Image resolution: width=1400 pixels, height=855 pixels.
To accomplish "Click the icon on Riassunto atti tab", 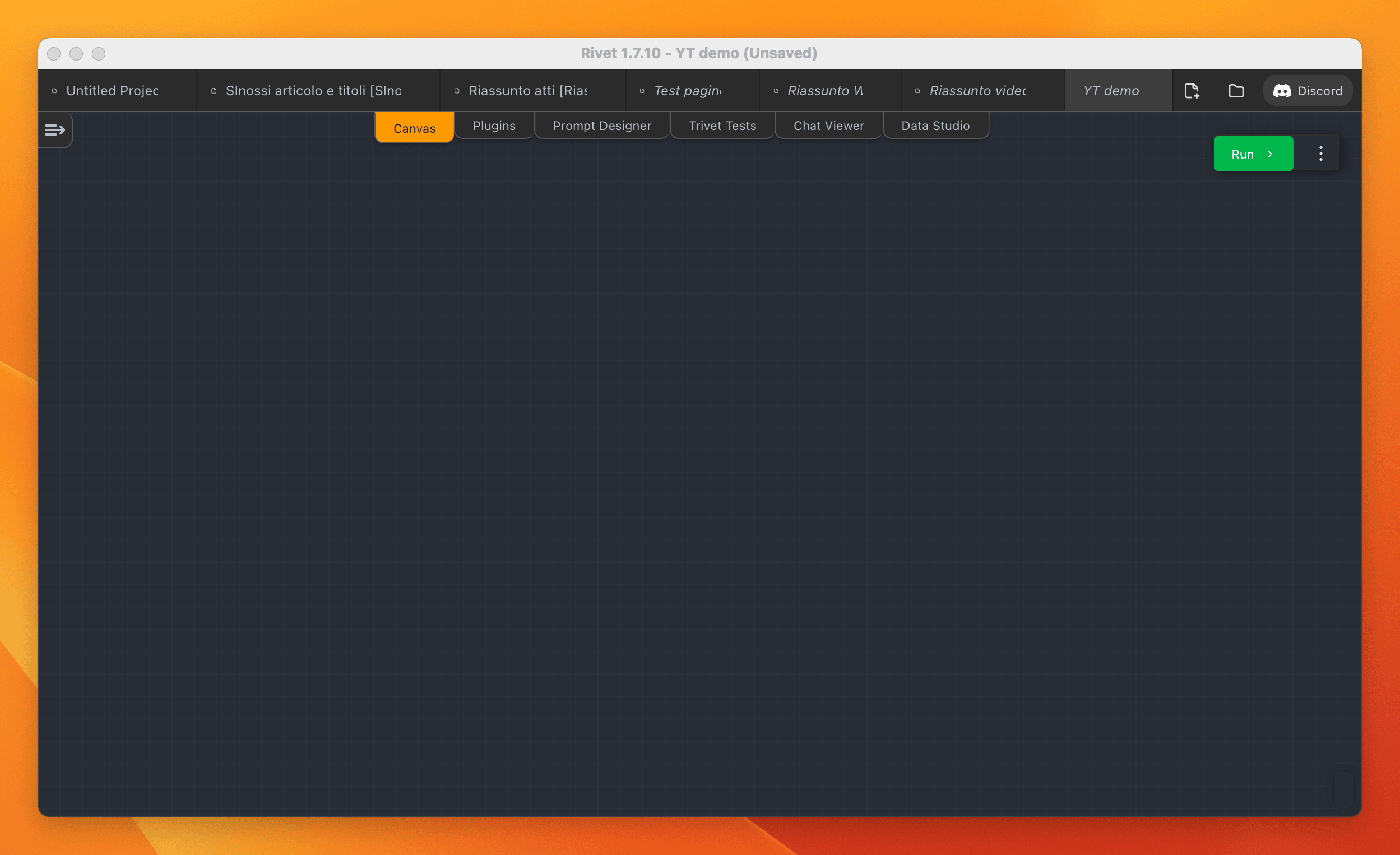I will [457, 91].
